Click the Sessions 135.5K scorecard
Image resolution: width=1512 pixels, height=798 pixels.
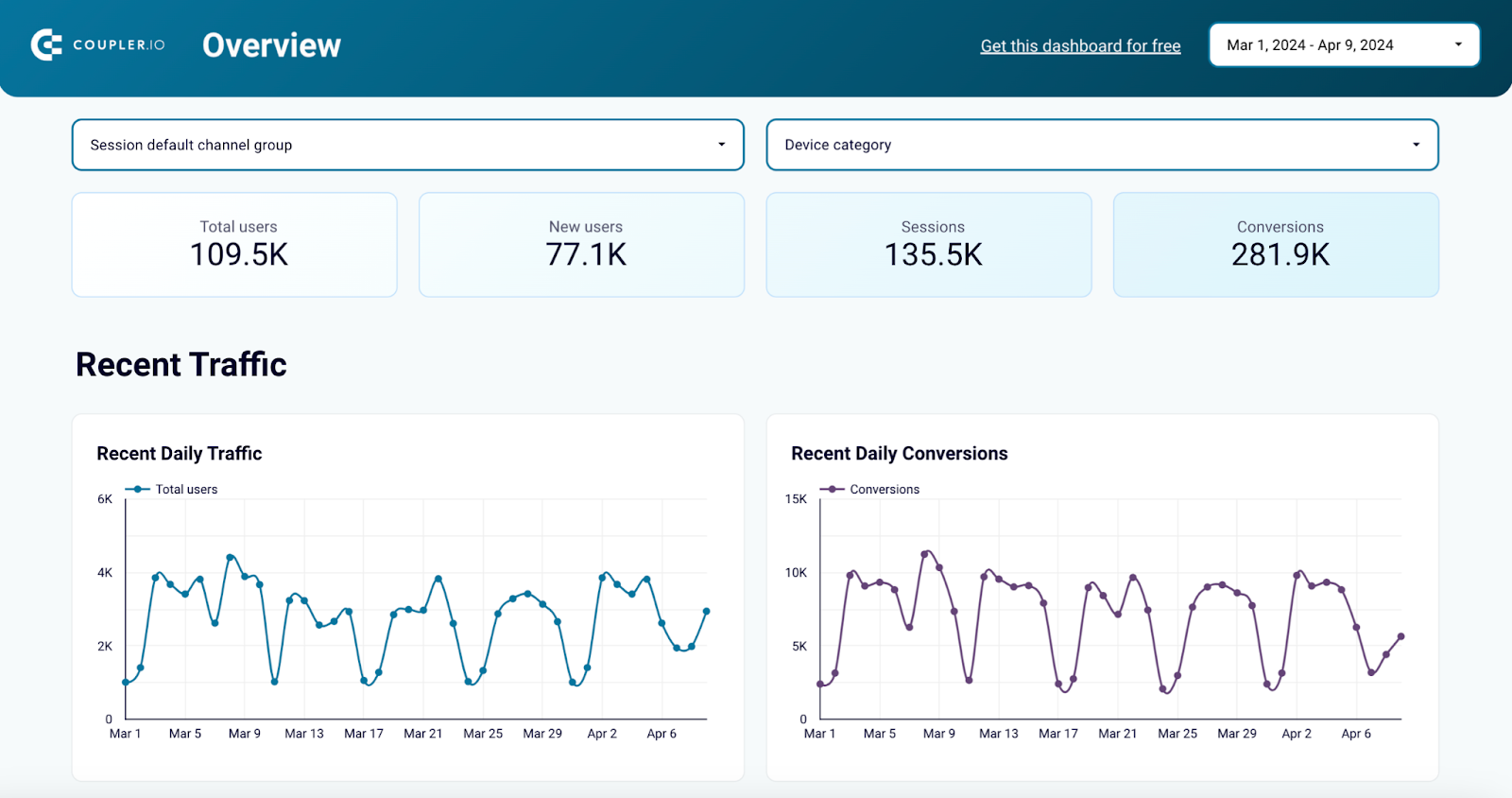point(929,245)
